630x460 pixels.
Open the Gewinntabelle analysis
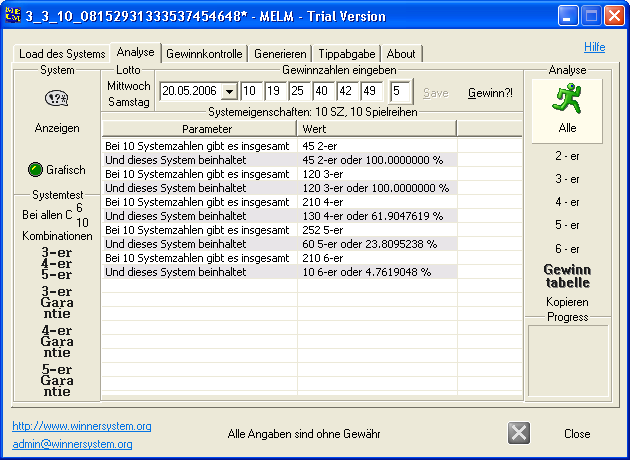coord(567,276)
